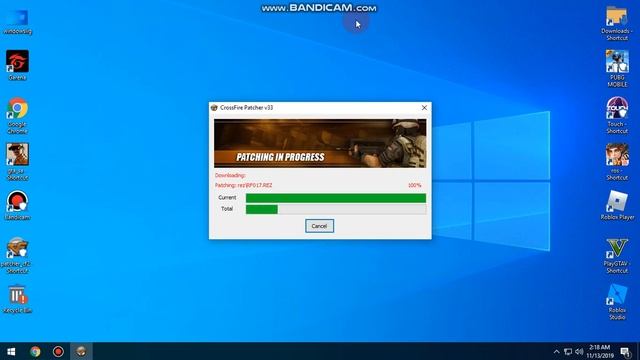
Task: Click the CrossFire Patcher title bar icon
Action: point(214,108)
